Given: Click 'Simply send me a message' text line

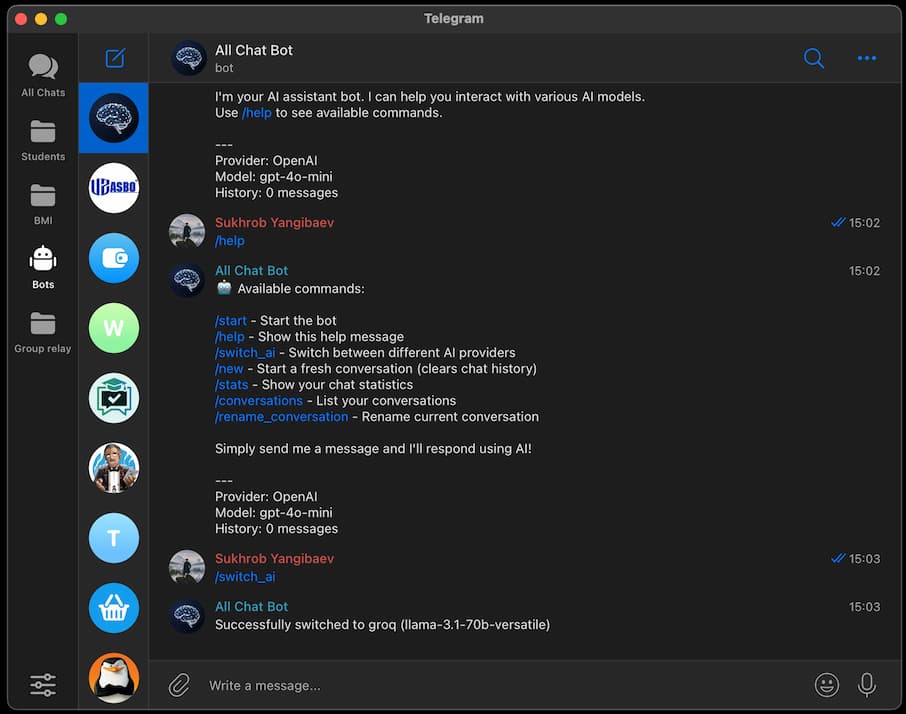Looking at the screenshot, I should click(x=373, y=448).
